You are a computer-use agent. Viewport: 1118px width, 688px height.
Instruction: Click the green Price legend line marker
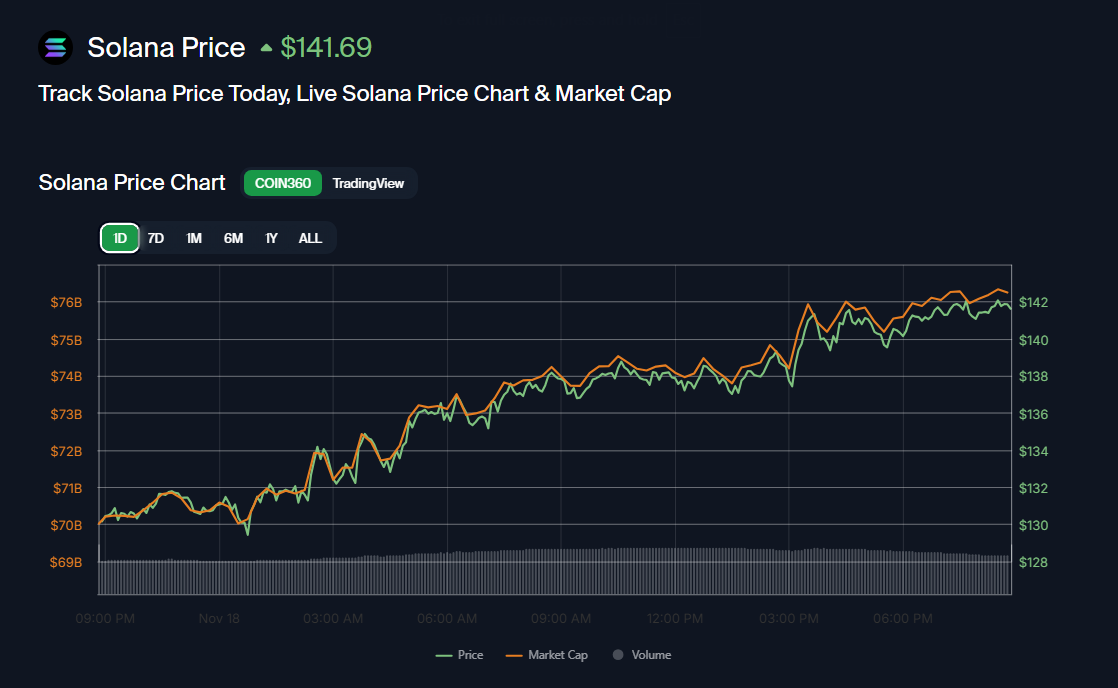click(x=444, y=655)
